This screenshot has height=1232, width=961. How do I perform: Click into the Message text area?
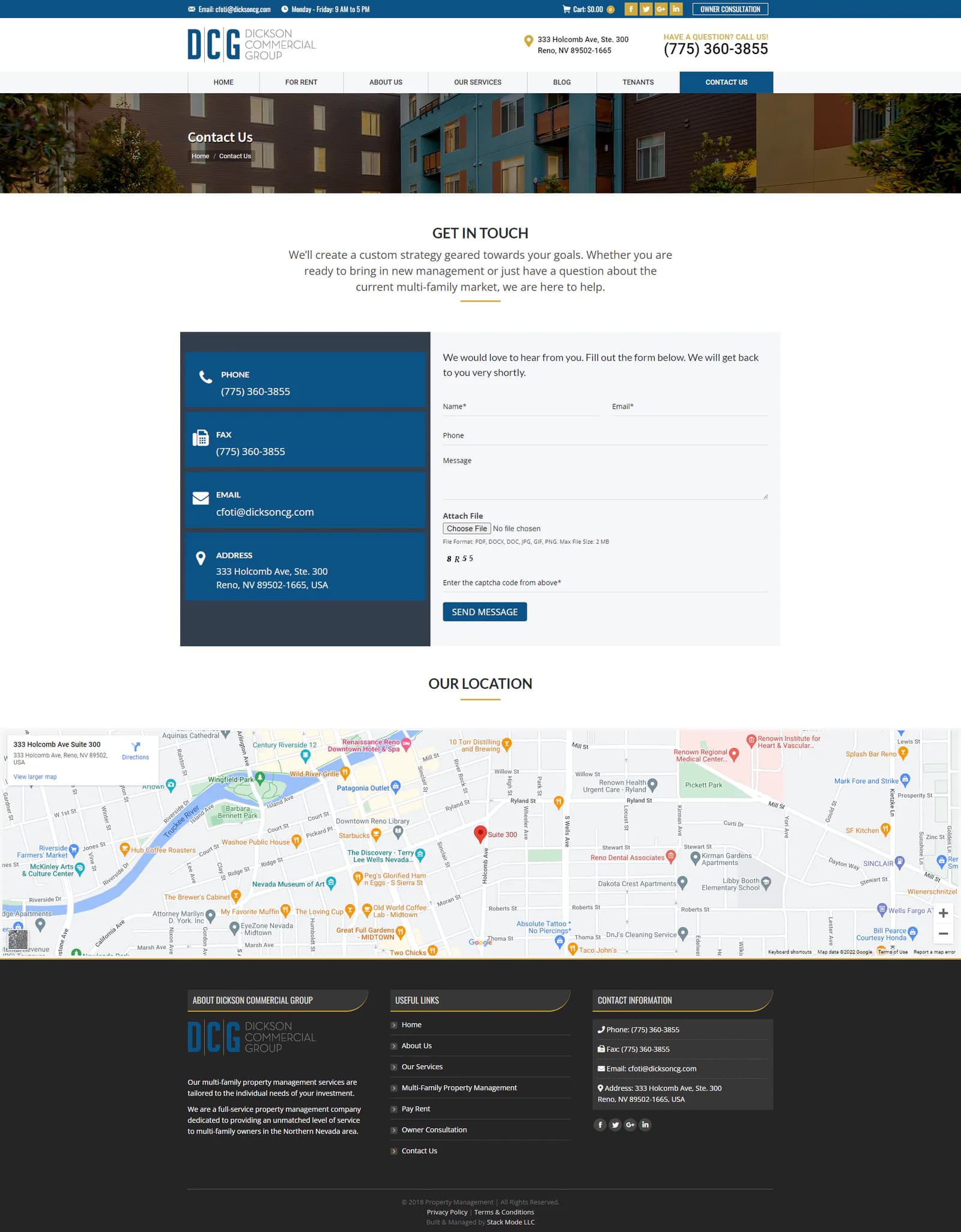point(605,476)
